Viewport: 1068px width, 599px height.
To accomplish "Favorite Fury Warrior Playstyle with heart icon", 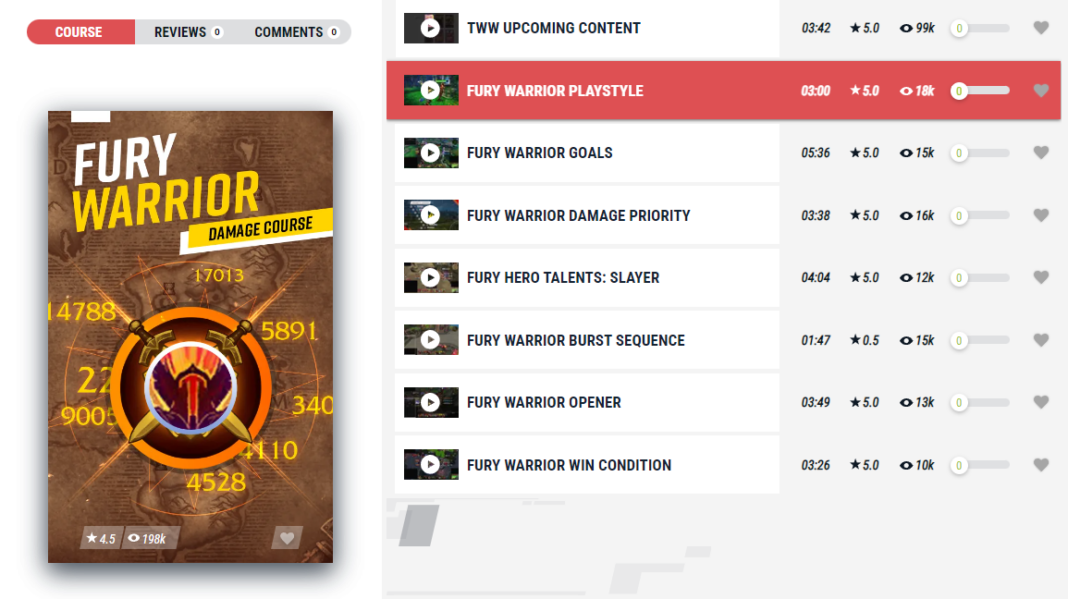I will (1041, 91).
